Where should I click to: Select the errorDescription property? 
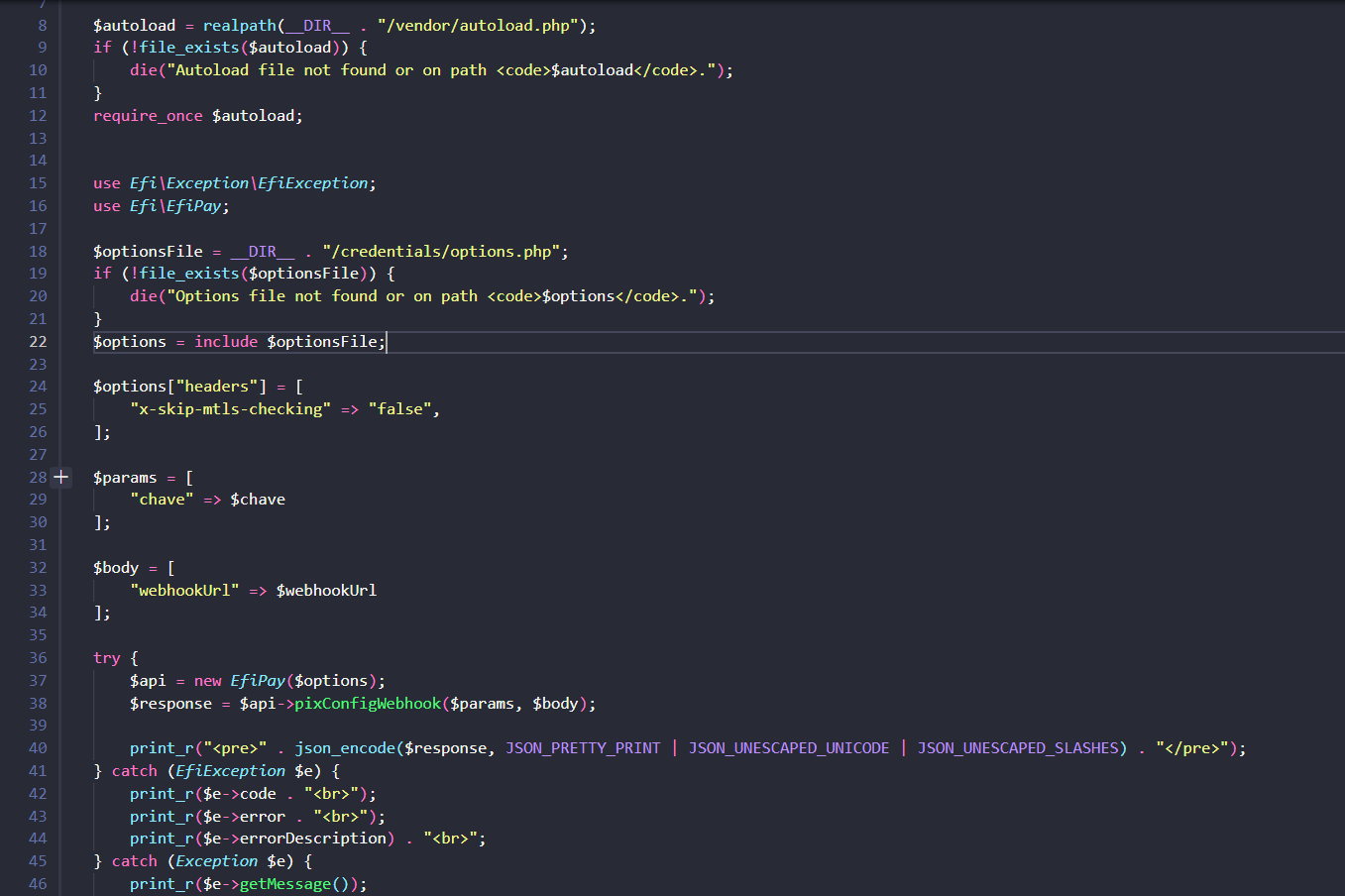point(313,839)
